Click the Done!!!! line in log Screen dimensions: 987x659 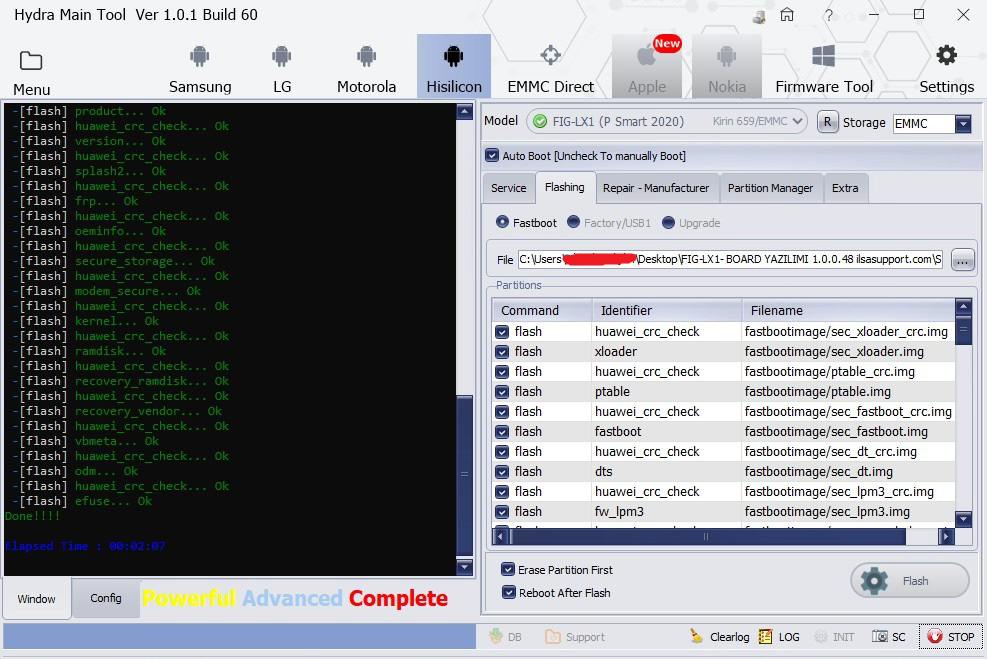click(x=33, y=516)
